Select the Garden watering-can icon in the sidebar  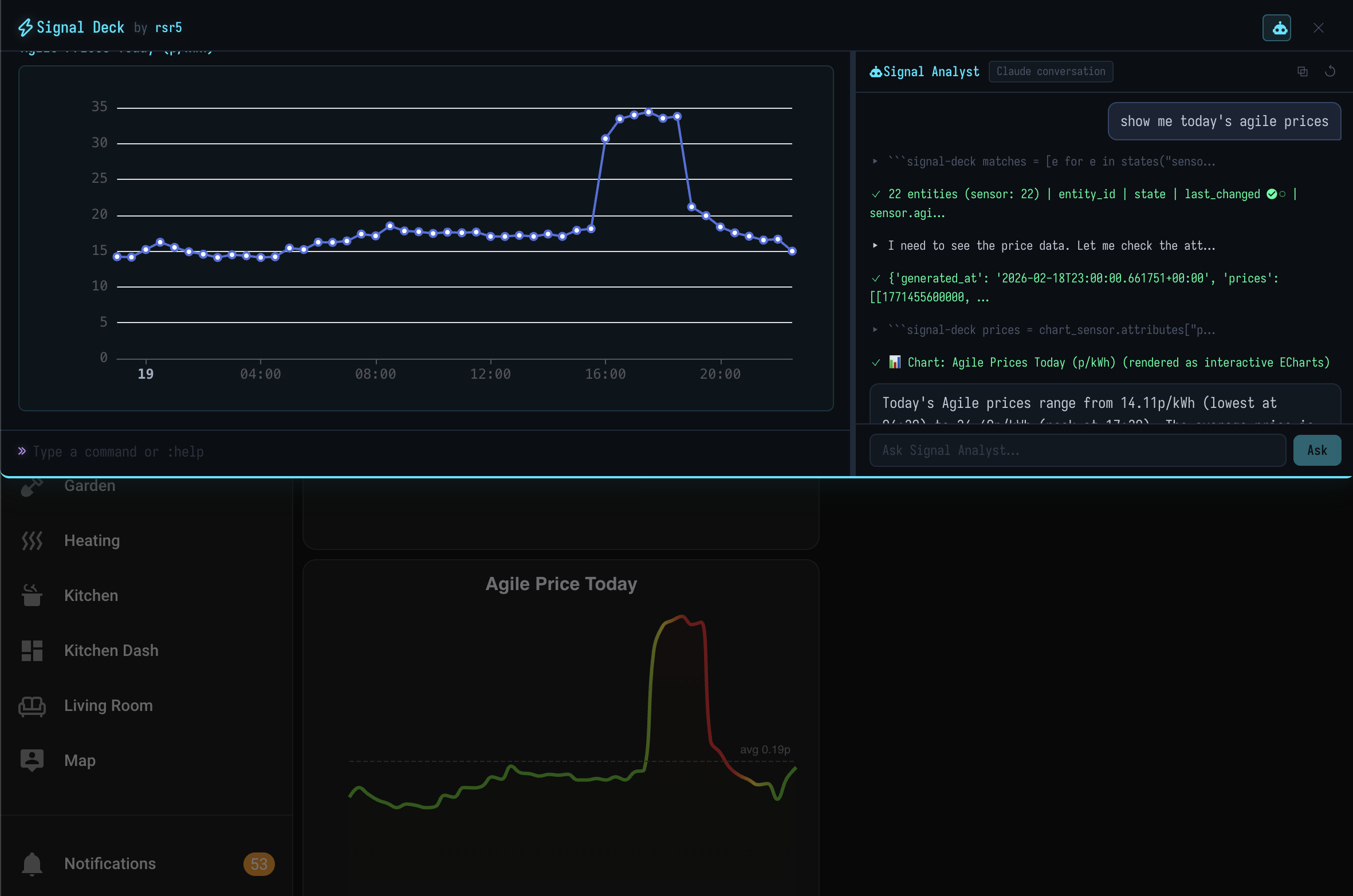[32, 485]
